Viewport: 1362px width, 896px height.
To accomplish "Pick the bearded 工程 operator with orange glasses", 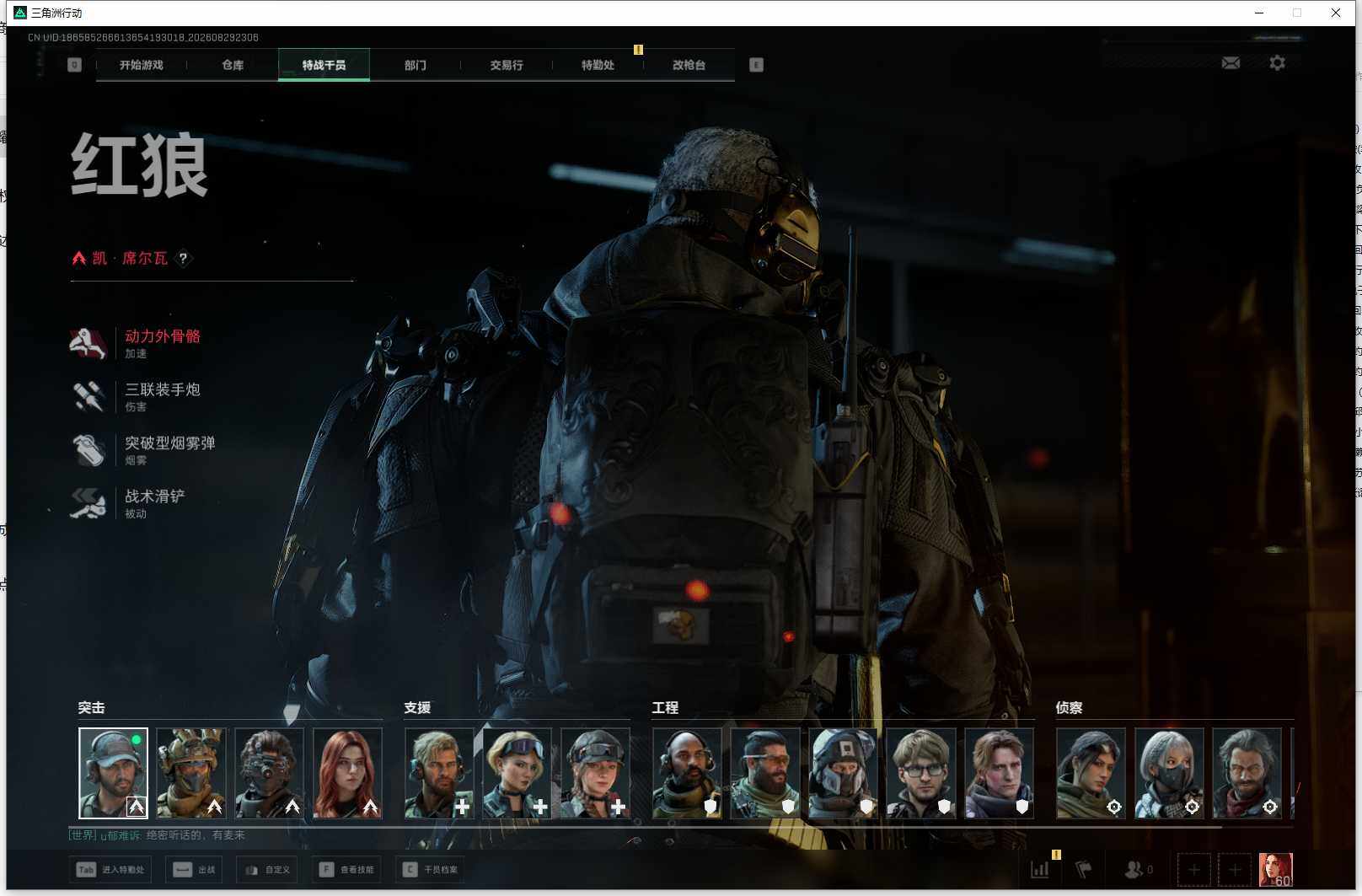I will [x=765, y=773].
